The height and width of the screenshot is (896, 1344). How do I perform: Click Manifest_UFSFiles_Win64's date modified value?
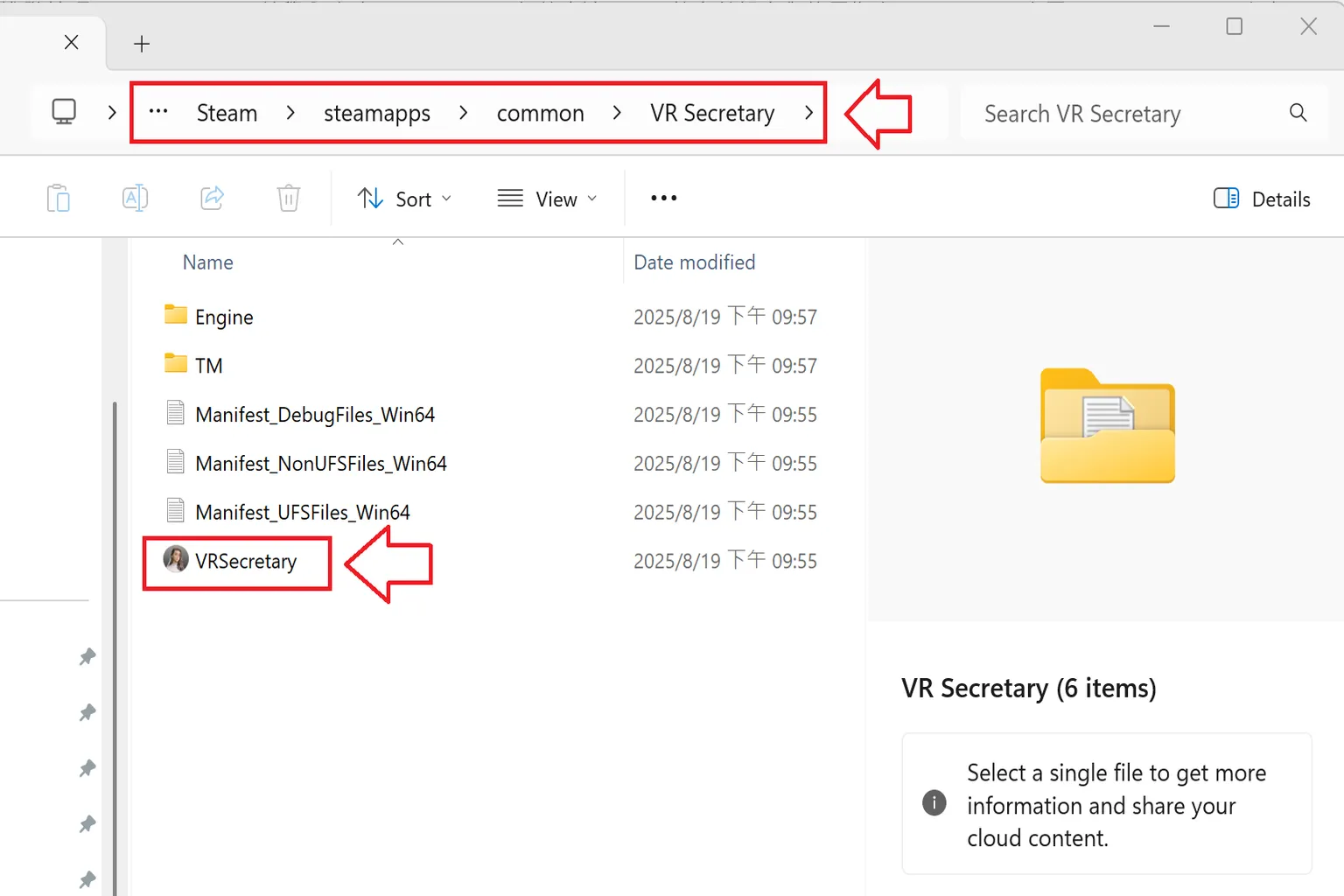tap(725, 513)
